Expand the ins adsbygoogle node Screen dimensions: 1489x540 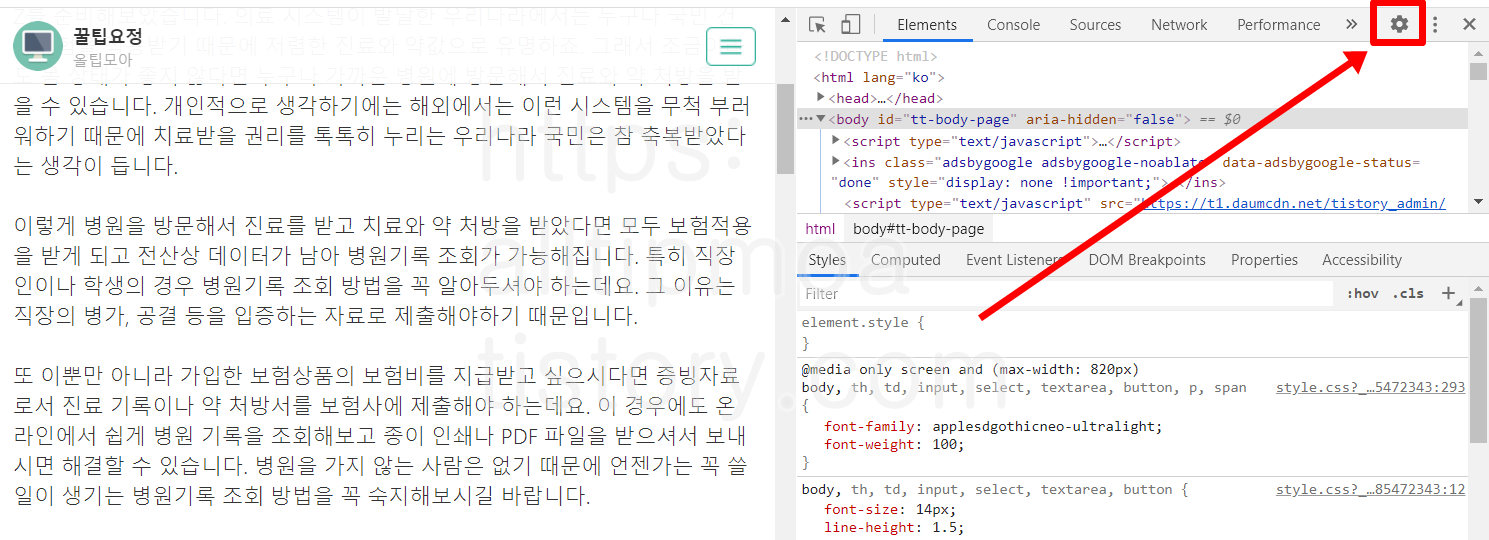pos(836,161)
